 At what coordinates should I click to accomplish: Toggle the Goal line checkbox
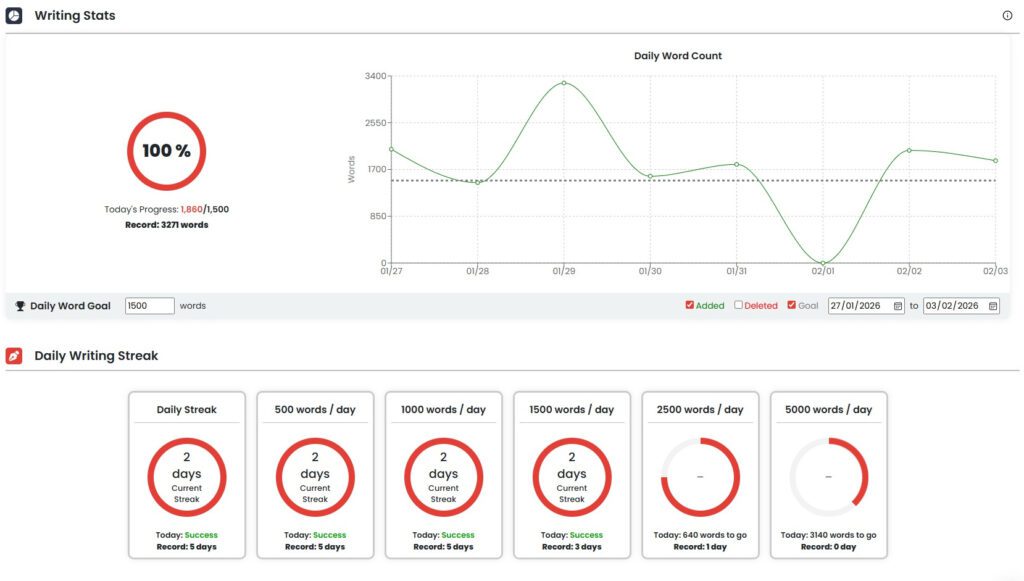pyautogui.click(x=792, y=305)
